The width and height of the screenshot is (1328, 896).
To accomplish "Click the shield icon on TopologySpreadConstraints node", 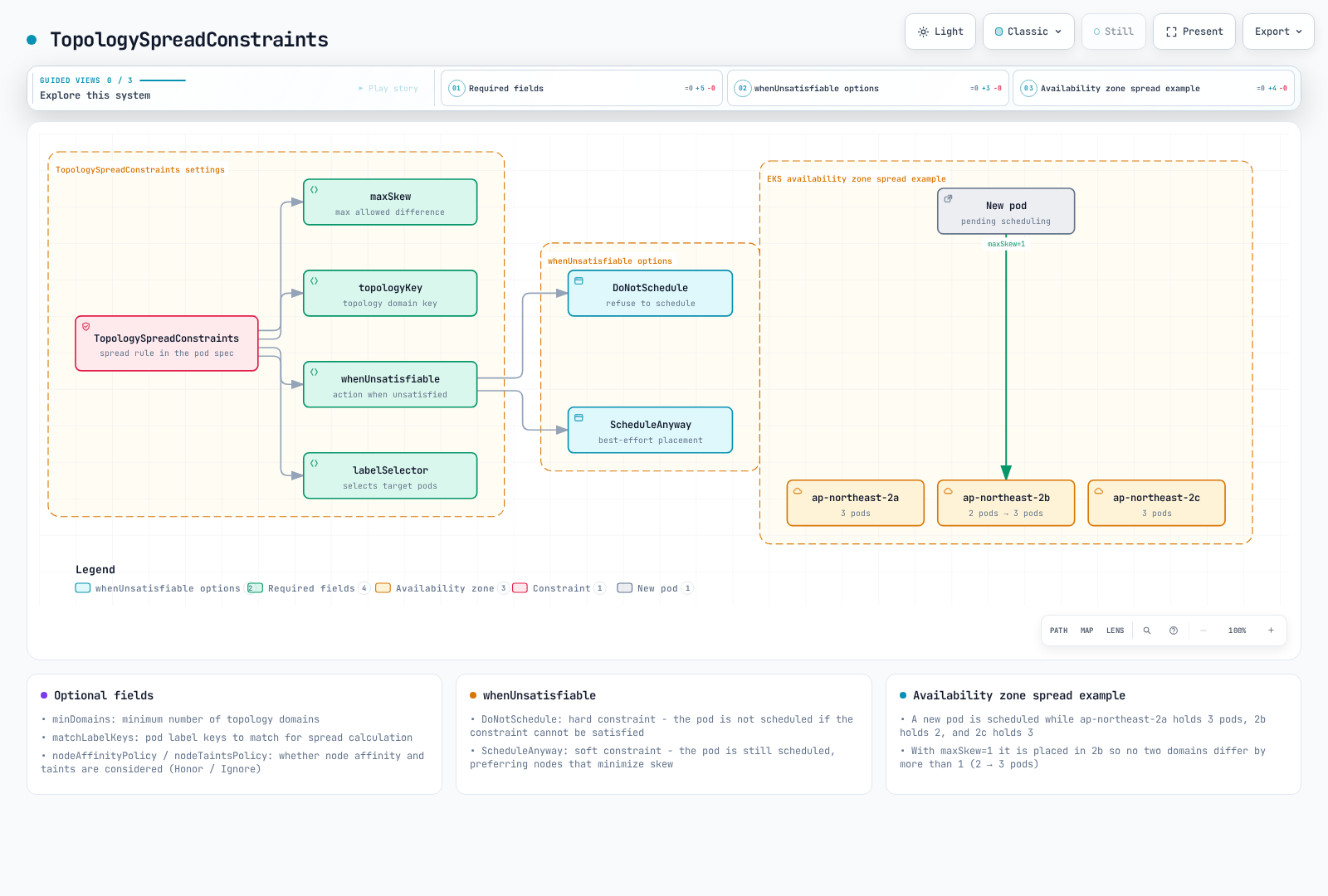I will (x=85, y=327).
